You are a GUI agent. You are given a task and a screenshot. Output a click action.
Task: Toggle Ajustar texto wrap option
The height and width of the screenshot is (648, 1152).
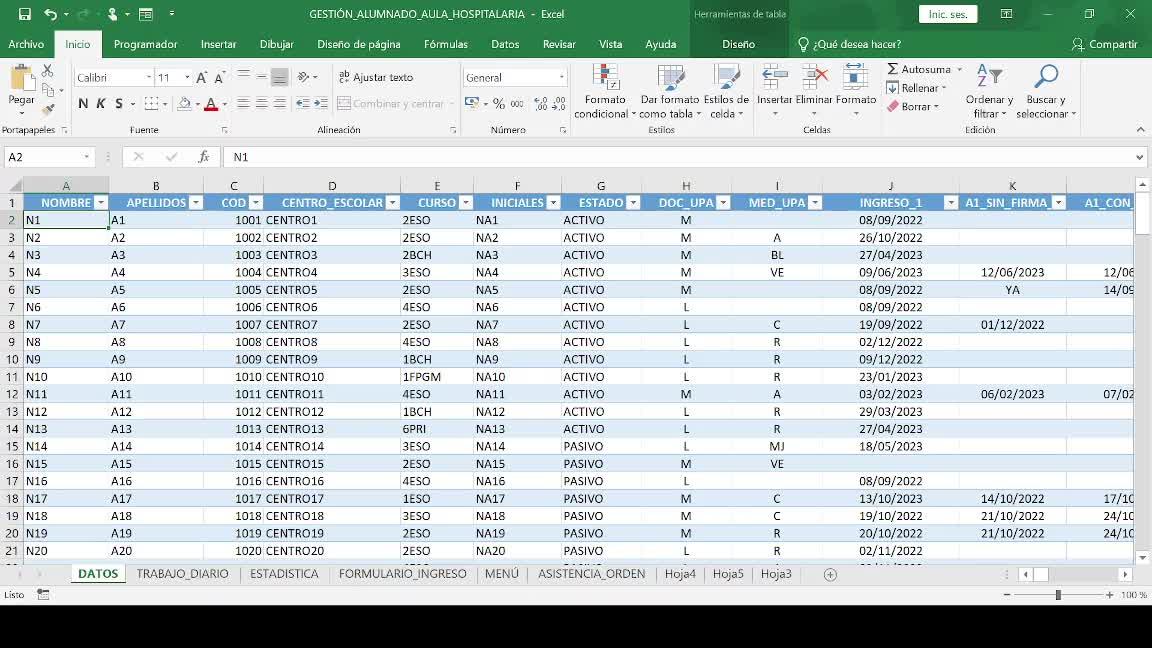[376, 77]
